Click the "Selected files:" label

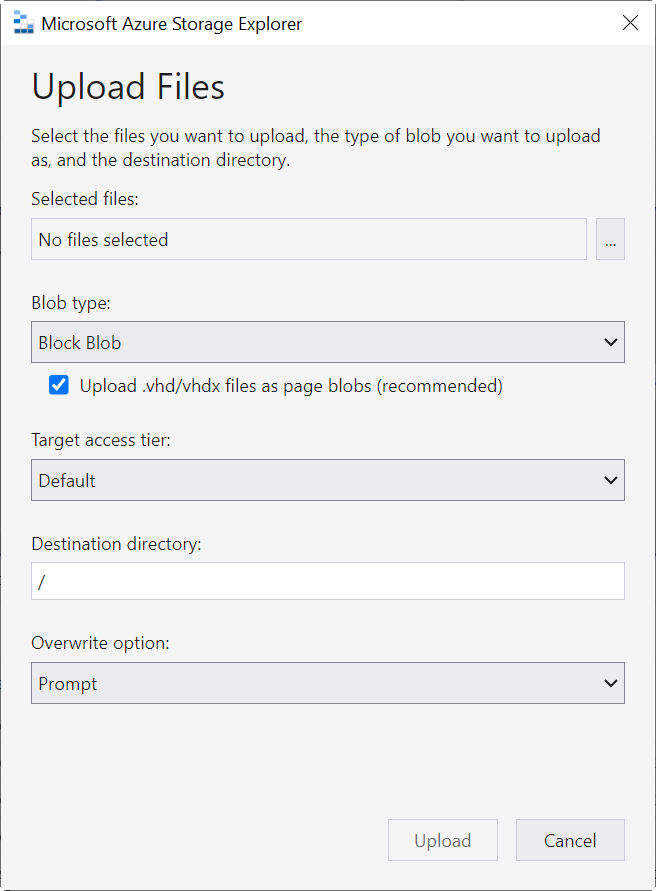click(x=85, y=199)
